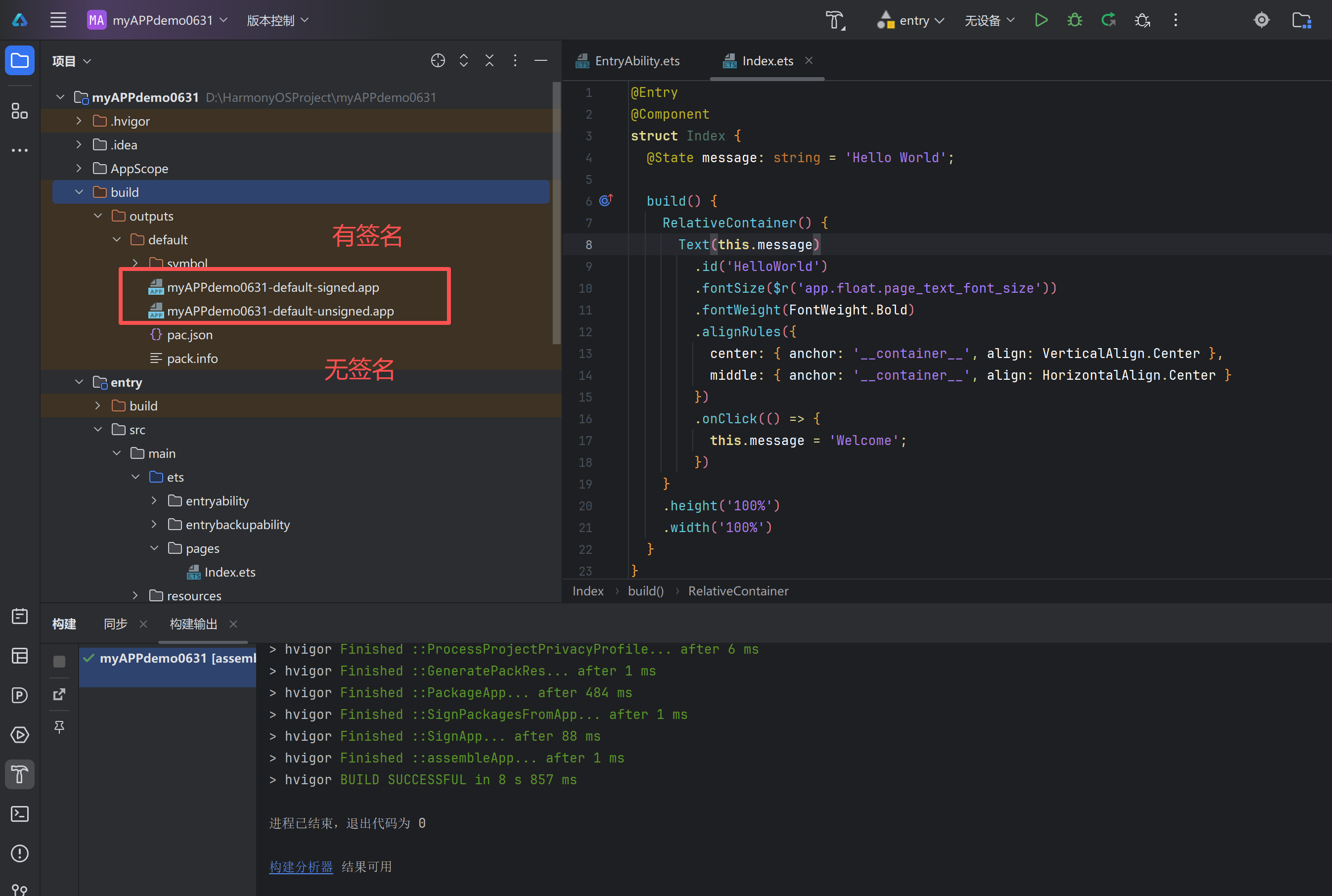The height and width of the screenshot is (896, 1332).
Task: Click line number 8 in editor gutter
Action: tap(588, 245)
